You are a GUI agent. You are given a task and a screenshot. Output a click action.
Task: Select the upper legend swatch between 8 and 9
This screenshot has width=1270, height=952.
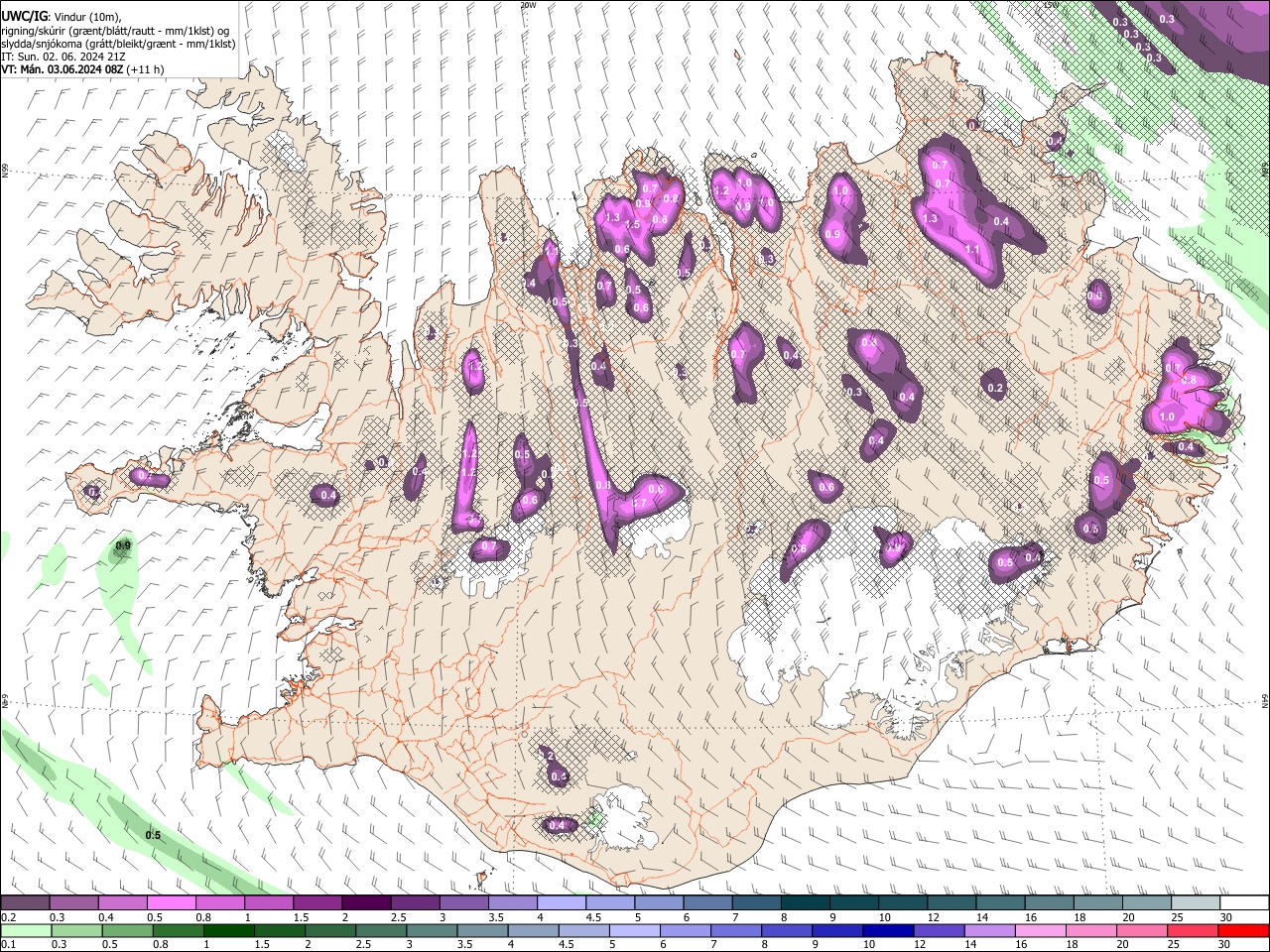806,903
